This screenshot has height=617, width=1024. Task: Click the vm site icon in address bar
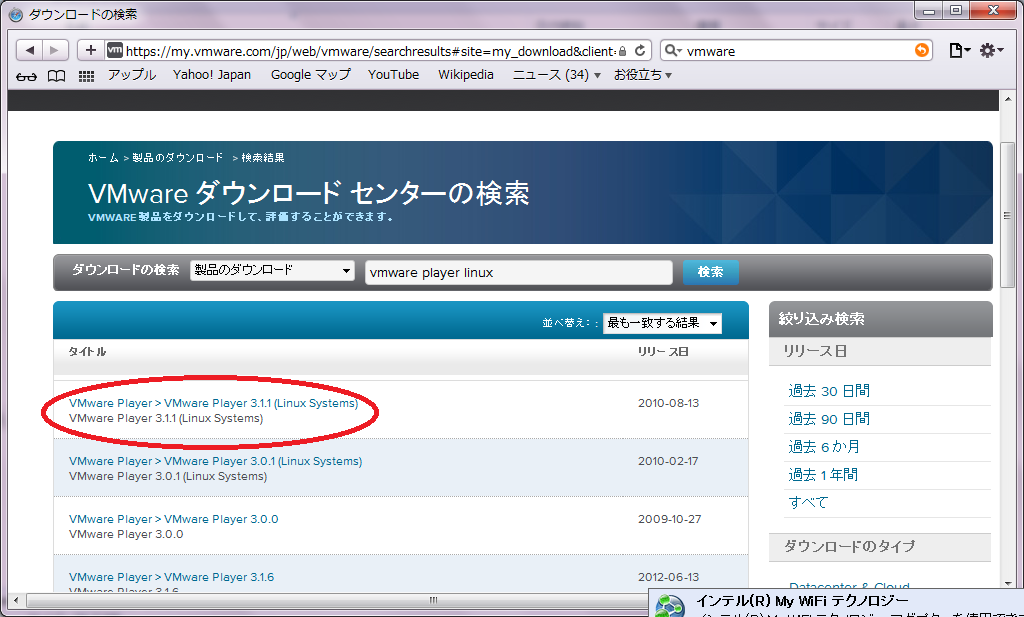click(x=114, y=50)
